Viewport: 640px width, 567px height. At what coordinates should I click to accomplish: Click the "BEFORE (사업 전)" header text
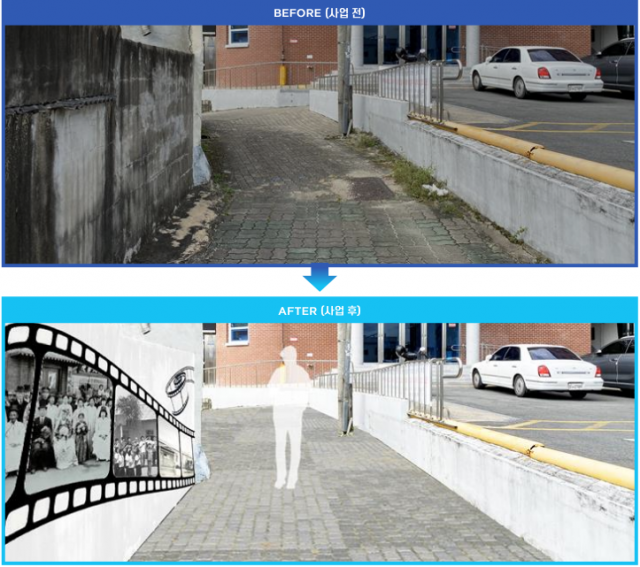[319, 13]
